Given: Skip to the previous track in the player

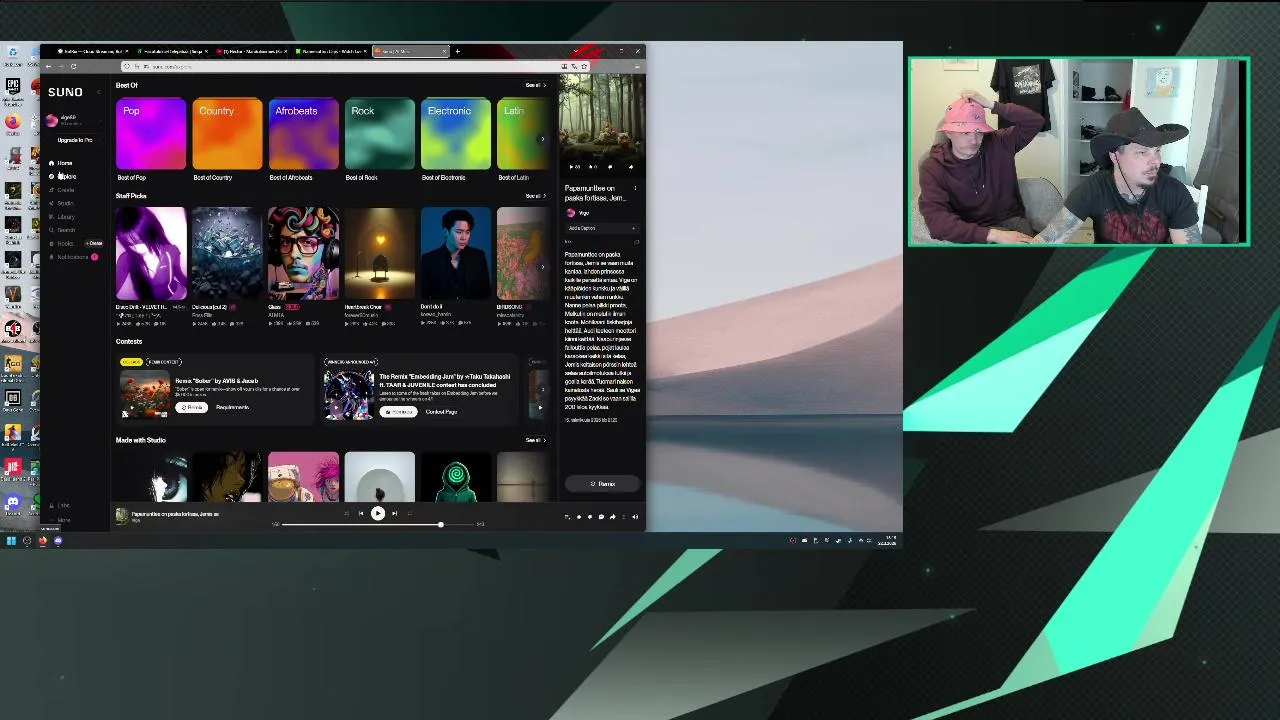Looking at the screenshot, I should (x=361, y=513).
